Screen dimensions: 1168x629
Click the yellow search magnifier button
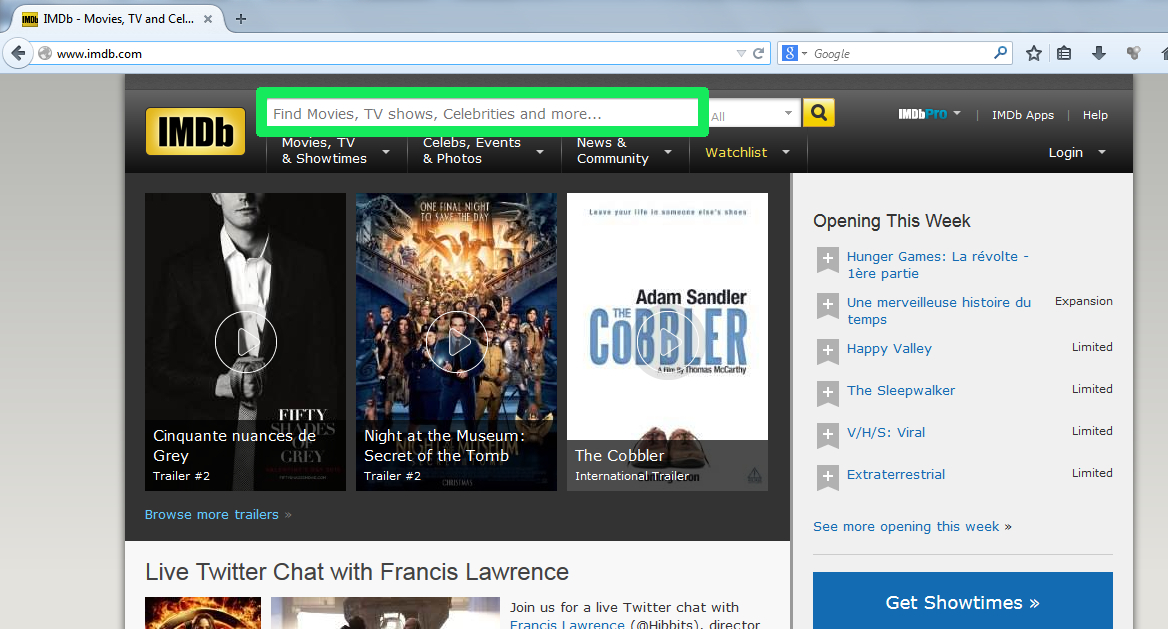818,113
